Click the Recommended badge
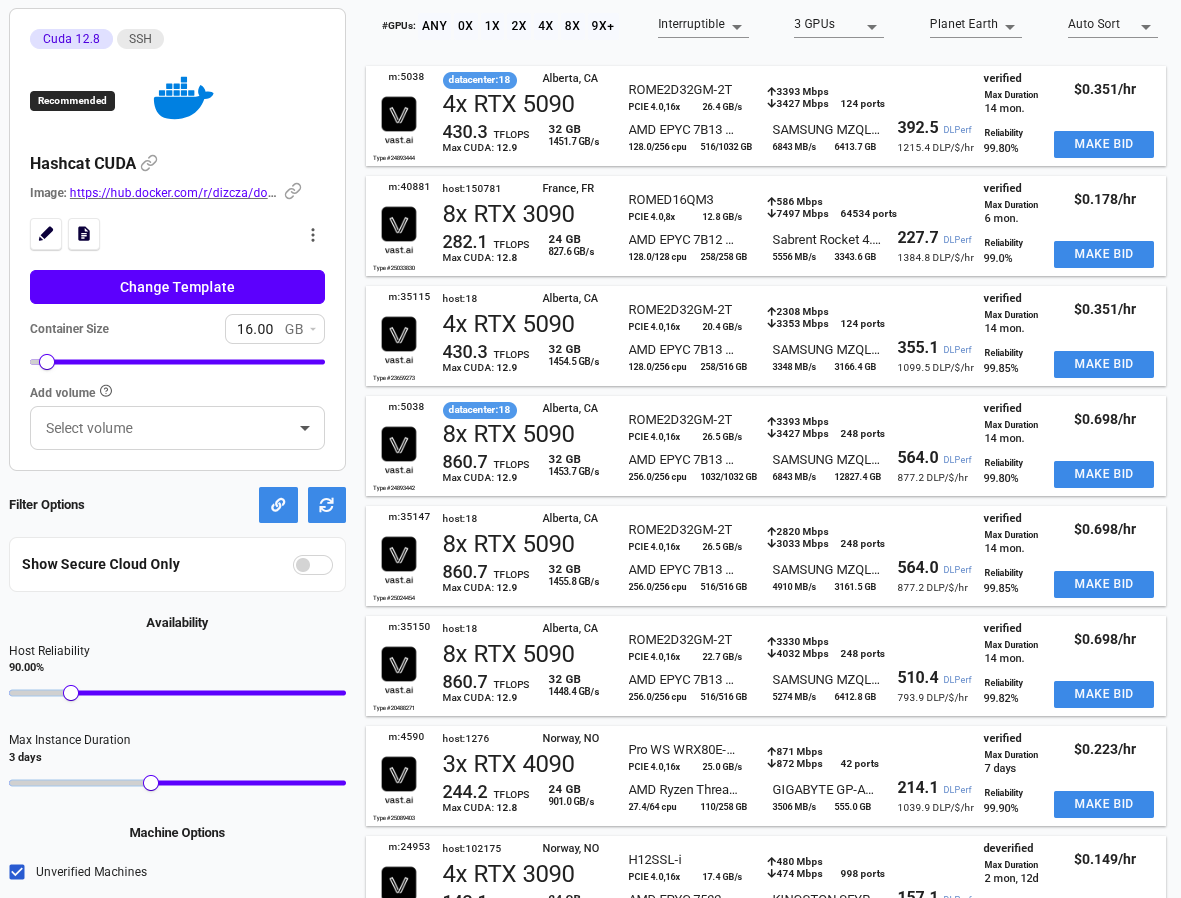 click(72, 100)
